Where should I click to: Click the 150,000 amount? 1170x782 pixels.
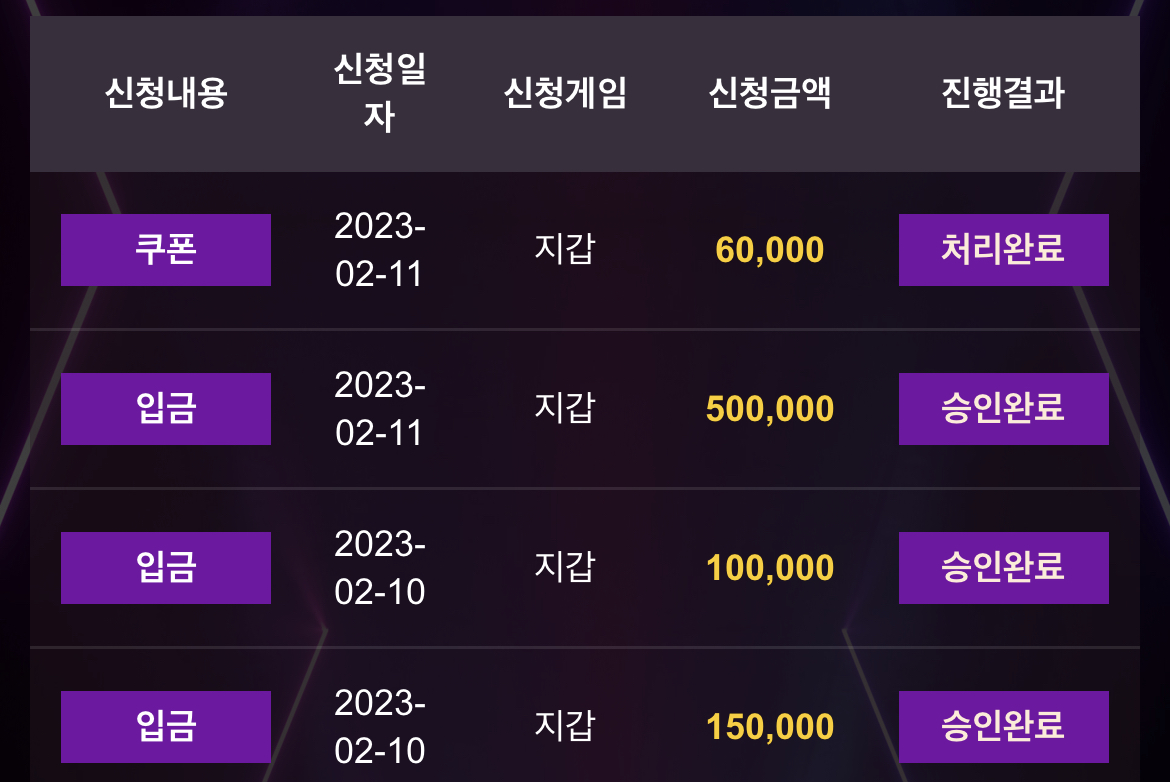(769, 727)
